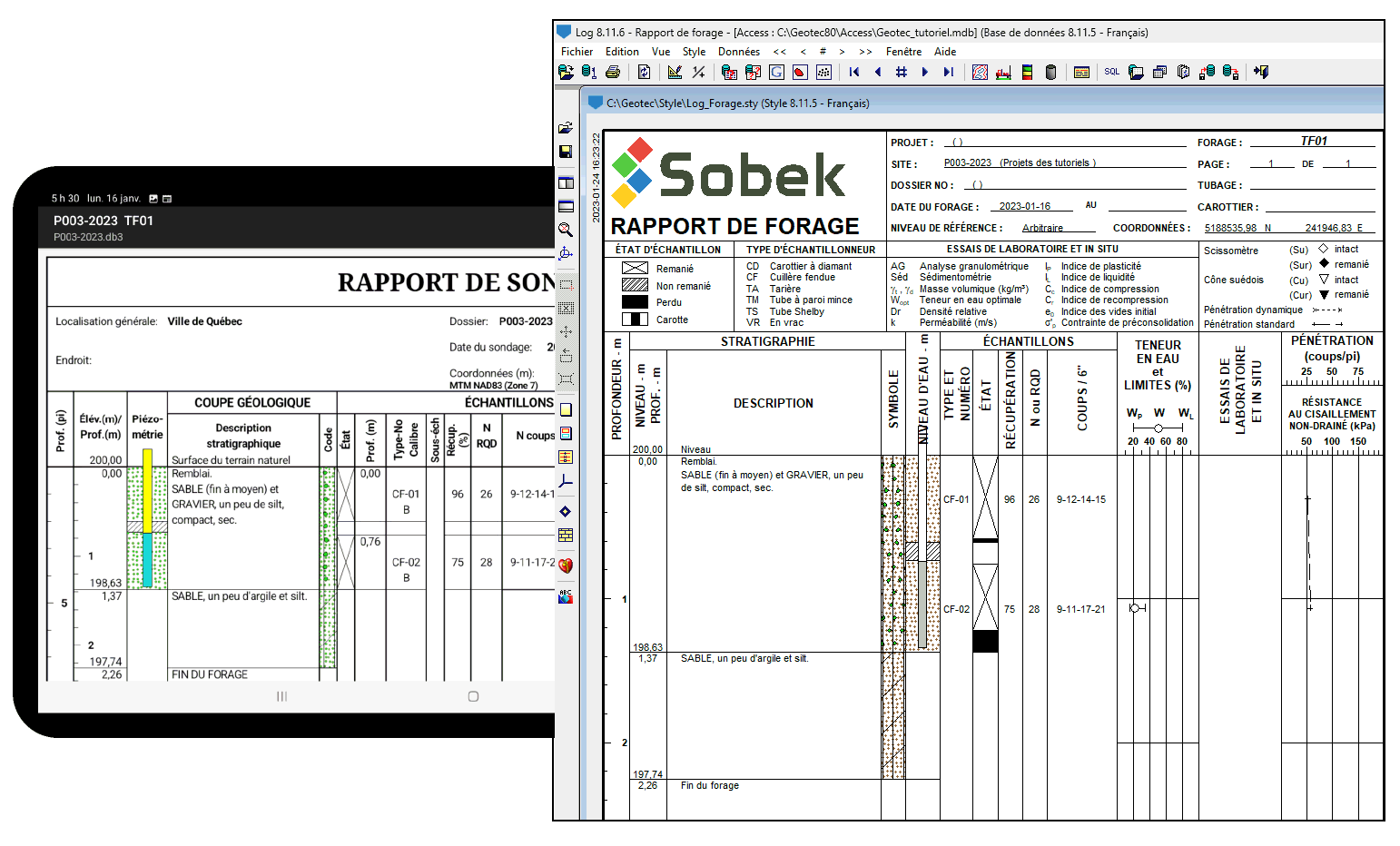Open the Fenêtre menu

(903, 52)
